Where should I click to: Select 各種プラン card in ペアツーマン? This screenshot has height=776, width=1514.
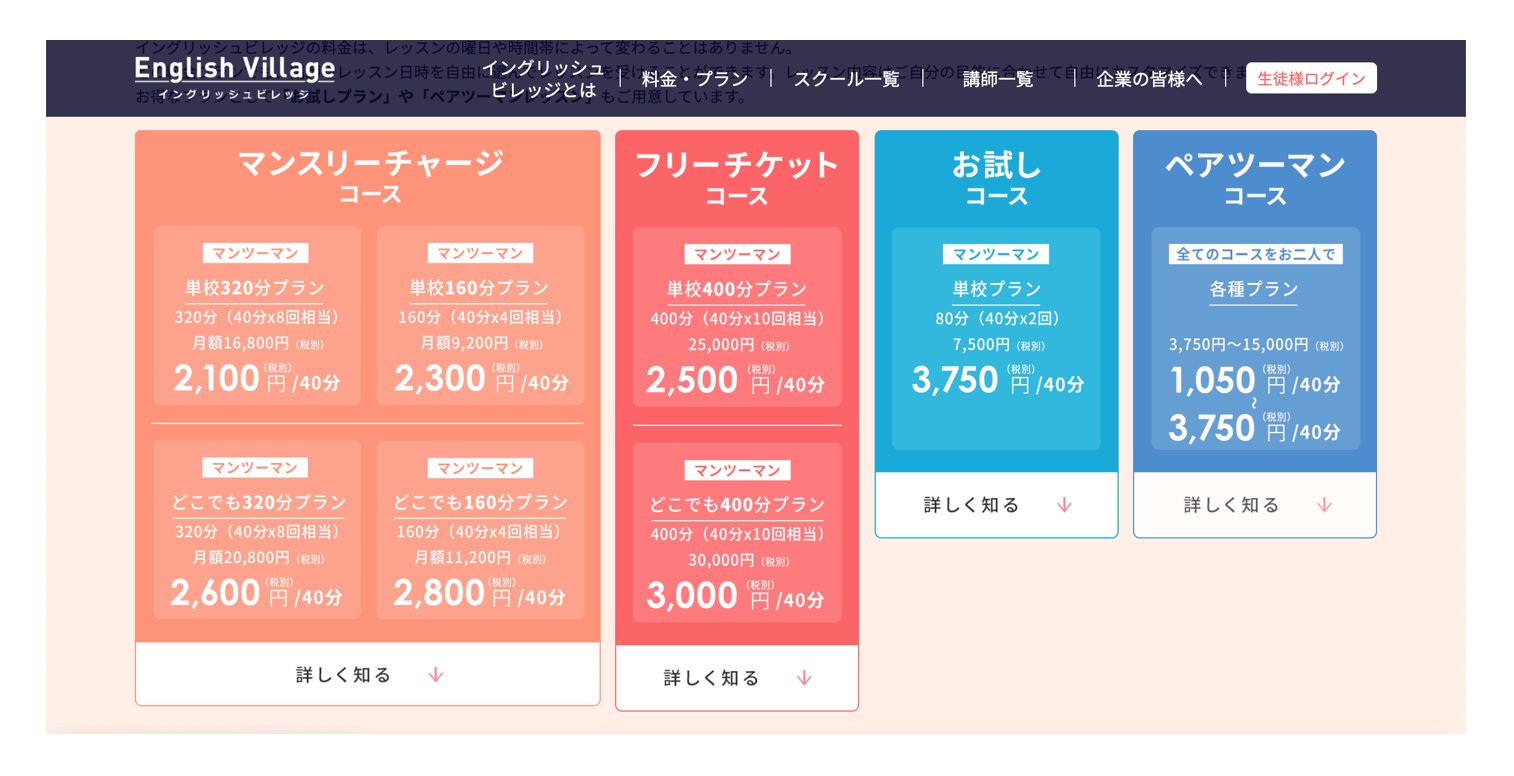coord(1255,339)
